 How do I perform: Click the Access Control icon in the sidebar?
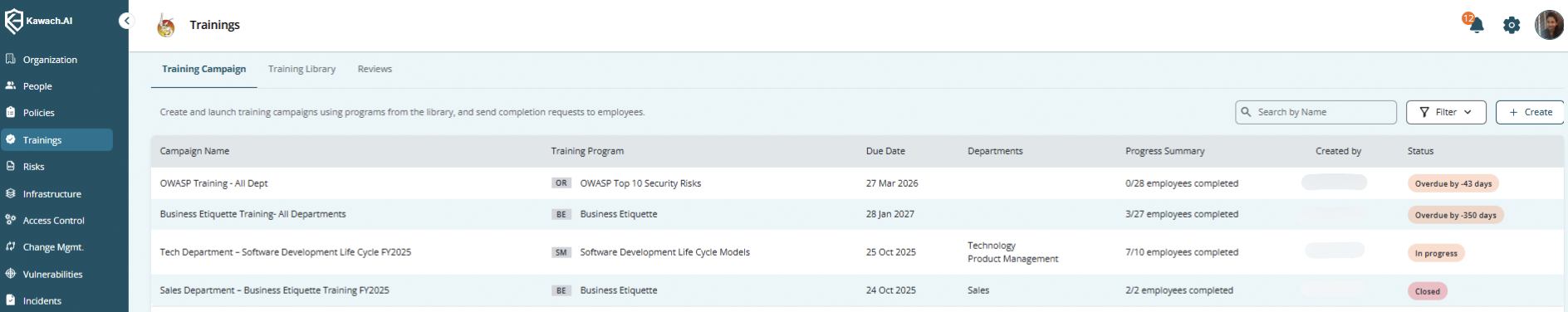coord(11,220)
